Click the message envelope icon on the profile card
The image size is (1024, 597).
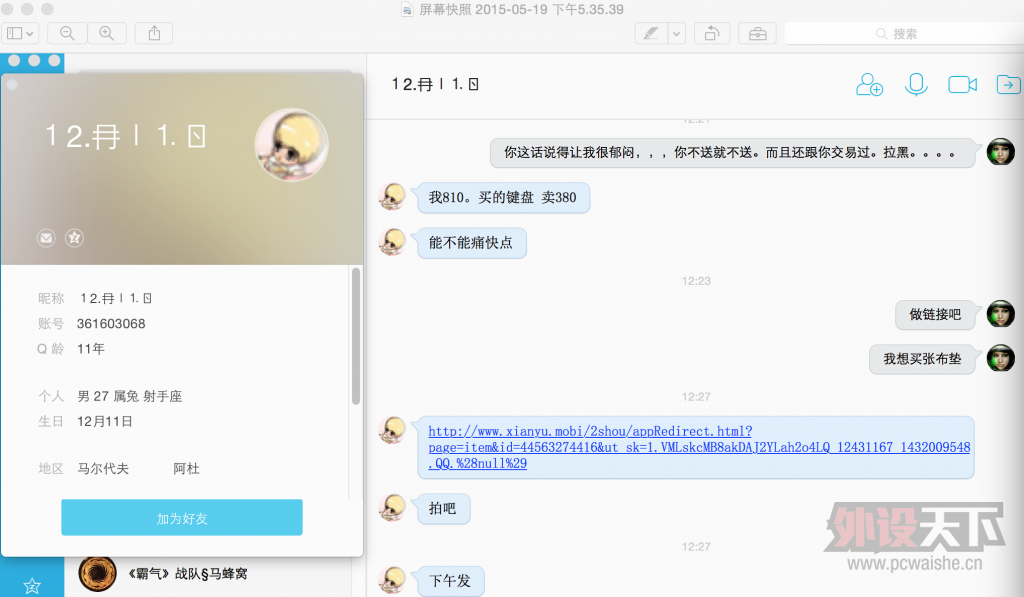click(46, 238)
